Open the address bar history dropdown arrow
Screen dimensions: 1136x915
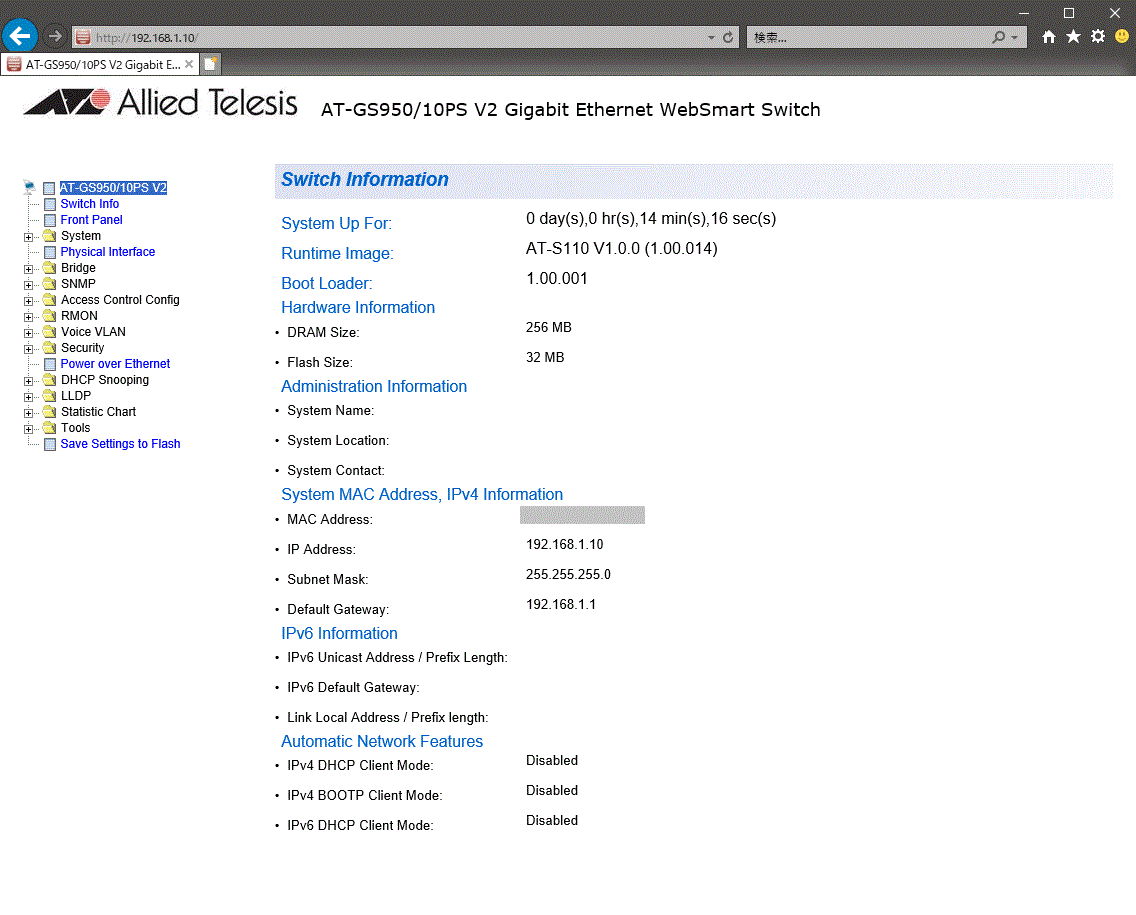[x=711, y=37]
